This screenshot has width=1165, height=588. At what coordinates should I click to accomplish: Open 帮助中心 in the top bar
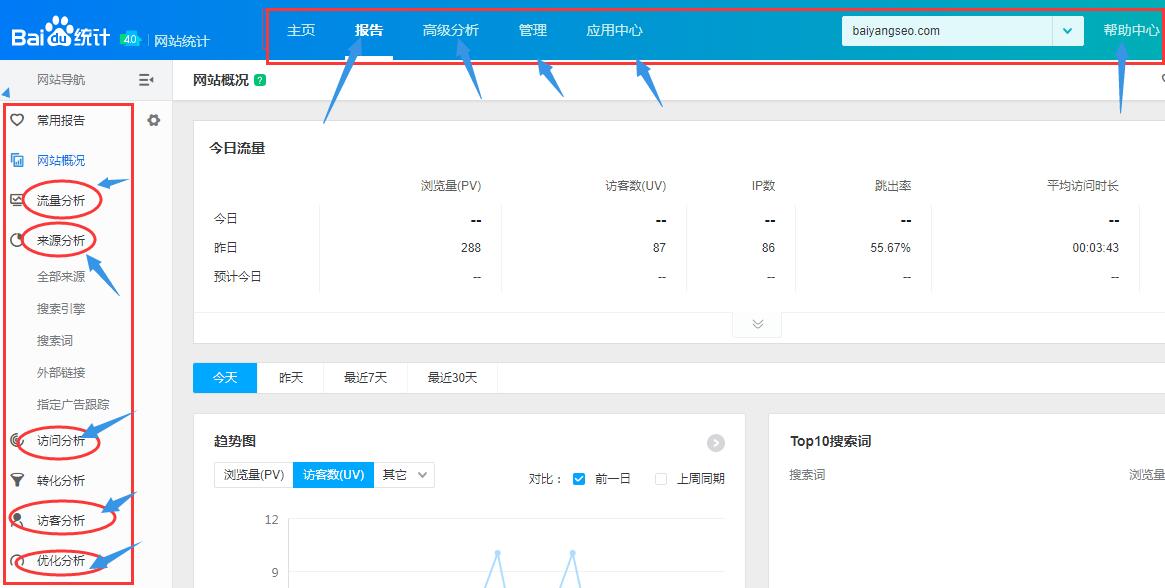[1131, 30]
